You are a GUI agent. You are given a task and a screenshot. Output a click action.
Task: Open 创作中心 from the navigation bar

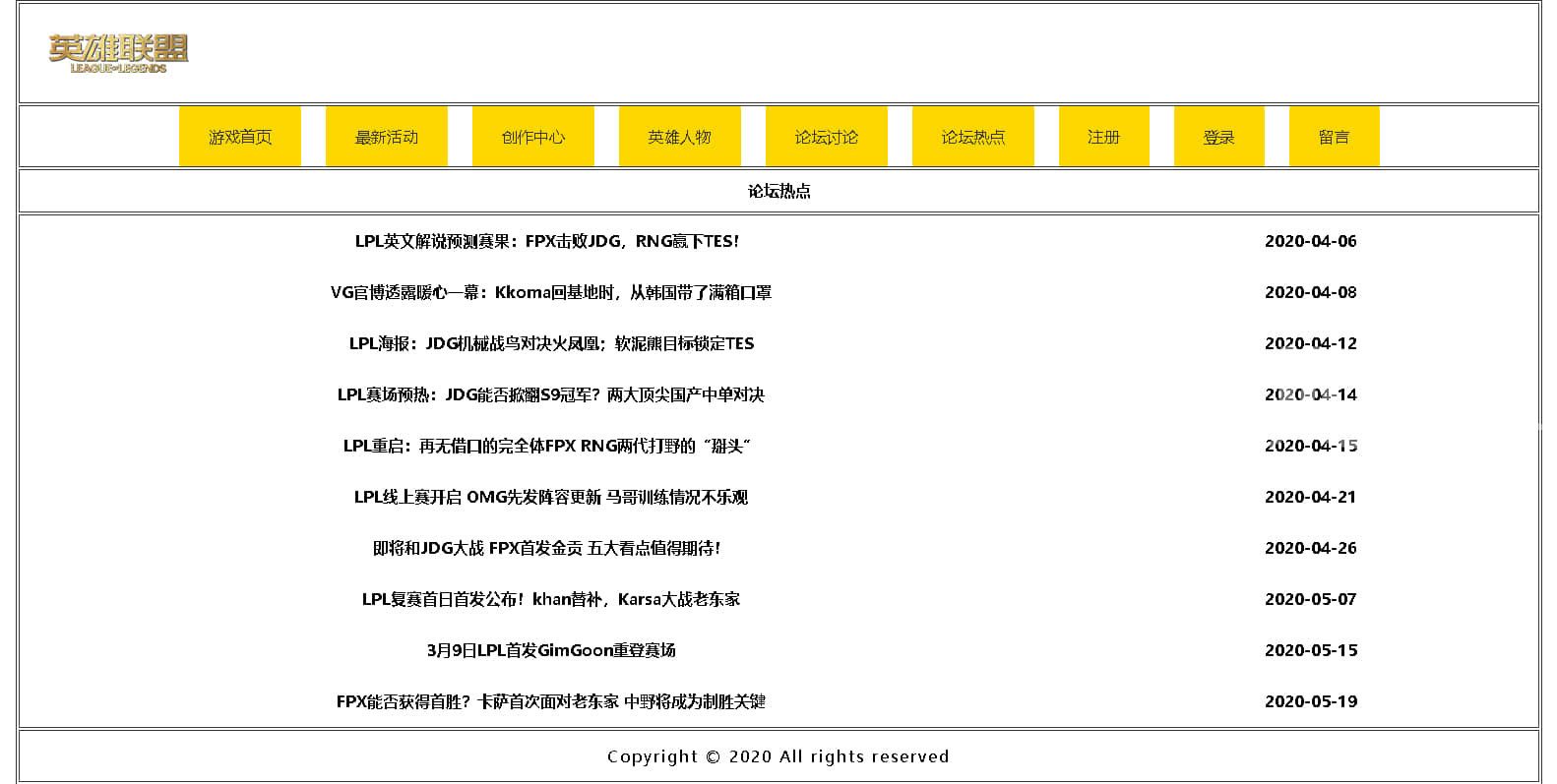point(533,137)
